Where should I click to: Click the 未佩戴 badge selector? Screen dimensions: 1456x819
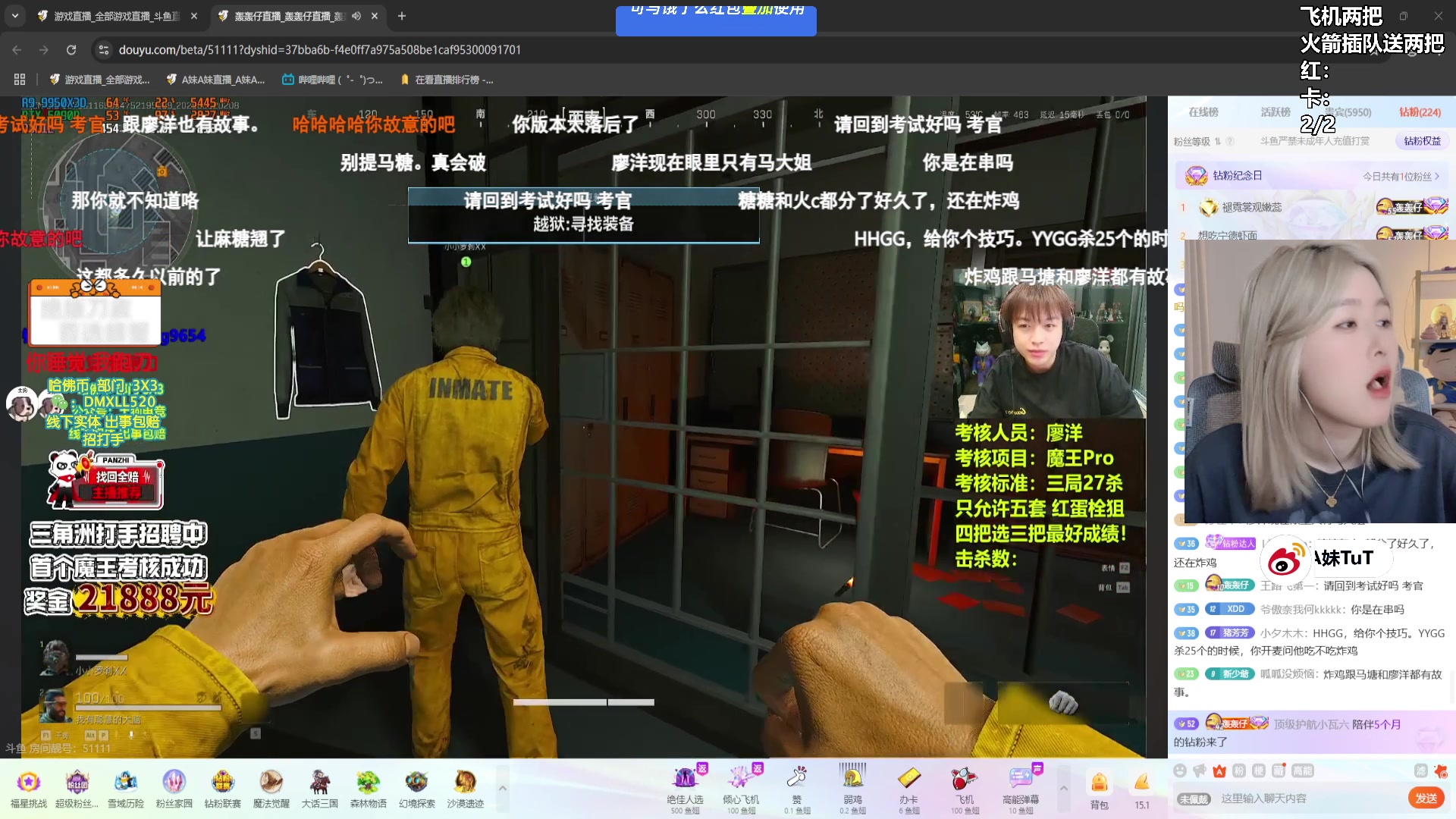pos(1193,799)
